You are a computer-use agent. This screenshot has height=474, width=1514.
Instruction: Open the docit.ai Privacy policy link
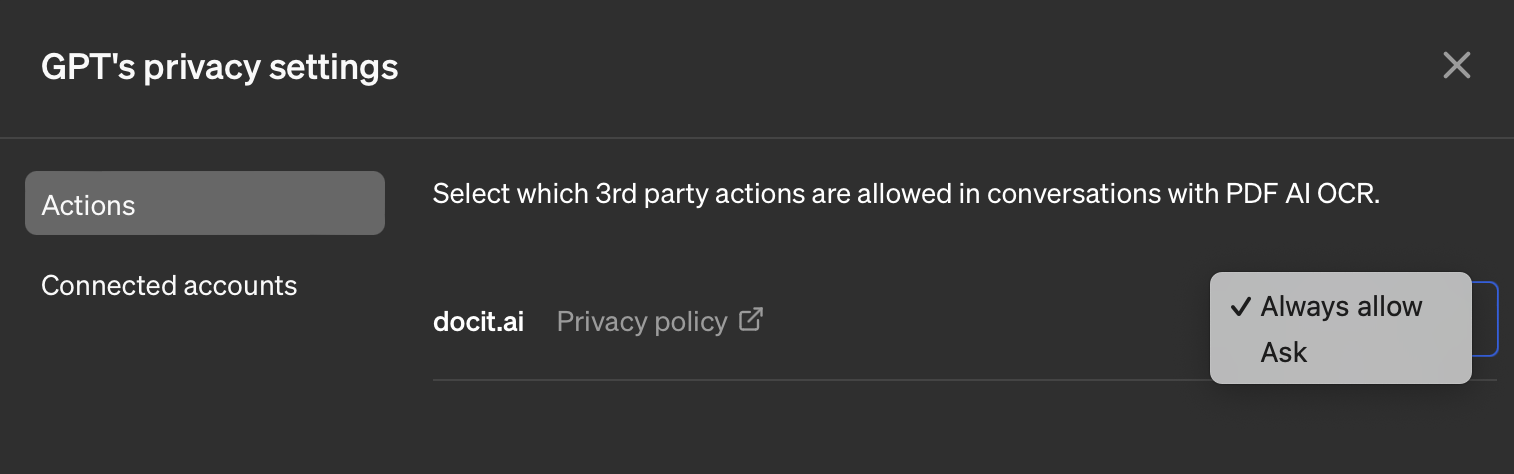click(x=641, y=322)
